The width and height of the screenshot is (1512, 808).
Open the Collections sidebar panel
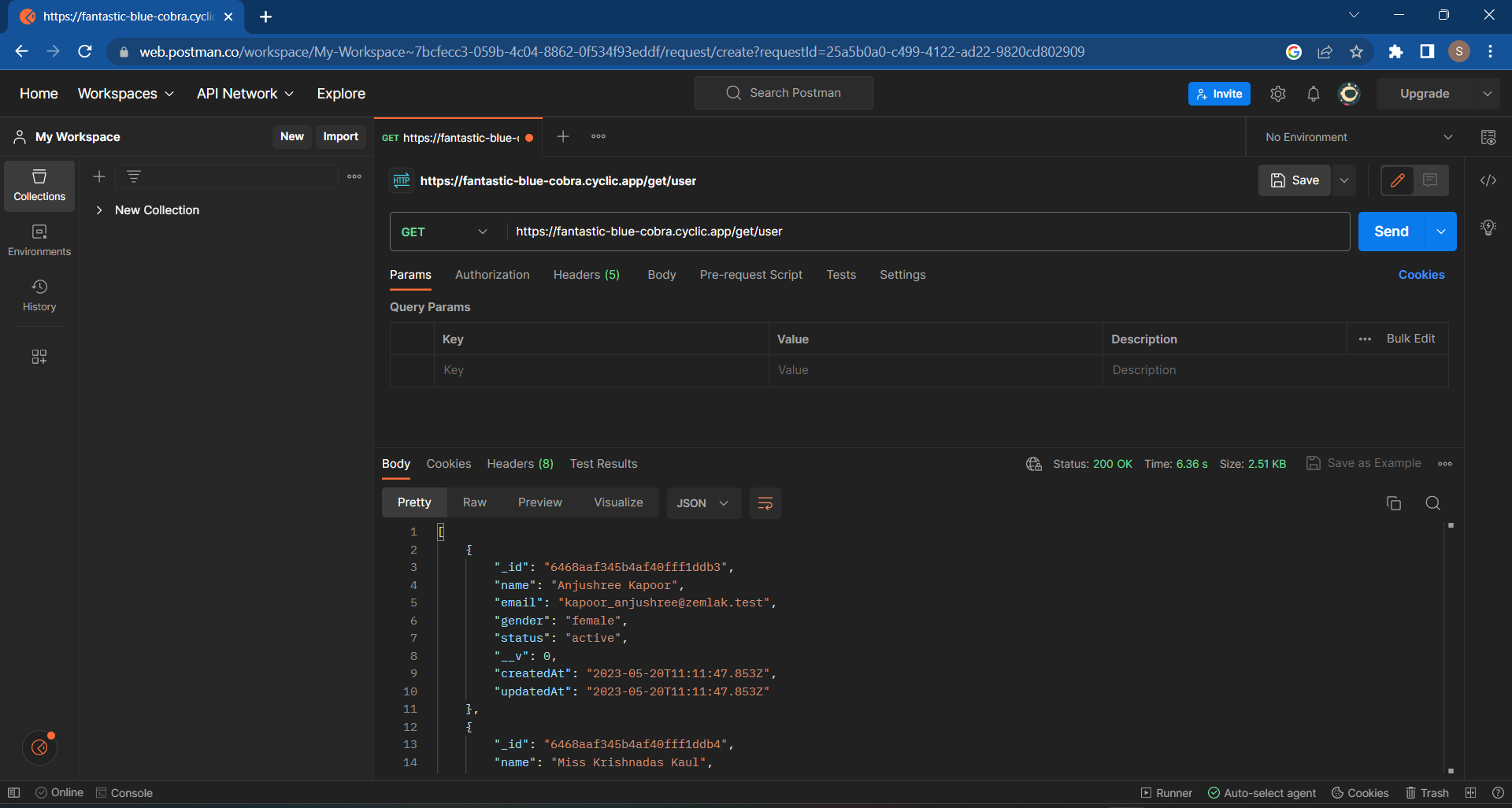point(39,186)
